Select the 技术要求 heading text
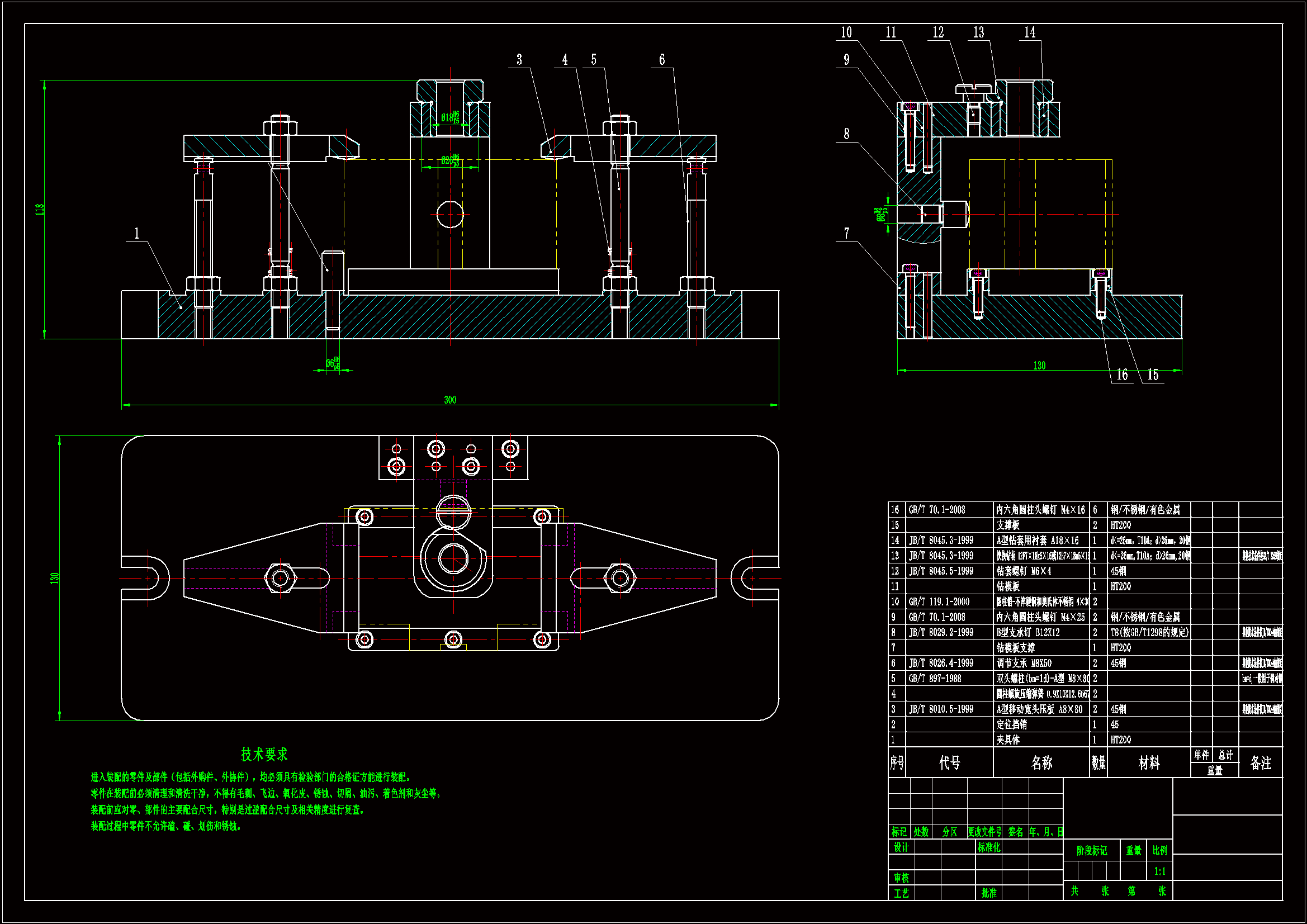1307x924 pixels. pyautogui.click(x=264, y=754)
